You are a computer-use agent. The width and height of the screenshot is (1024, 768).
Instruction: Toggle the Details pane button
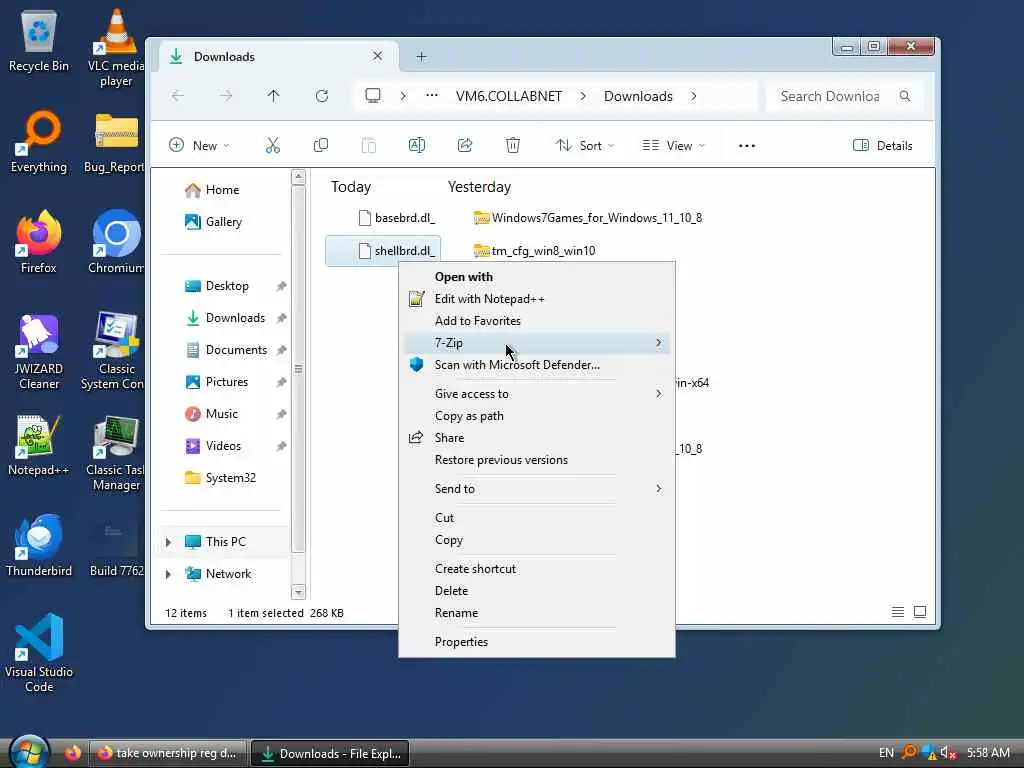883,146
